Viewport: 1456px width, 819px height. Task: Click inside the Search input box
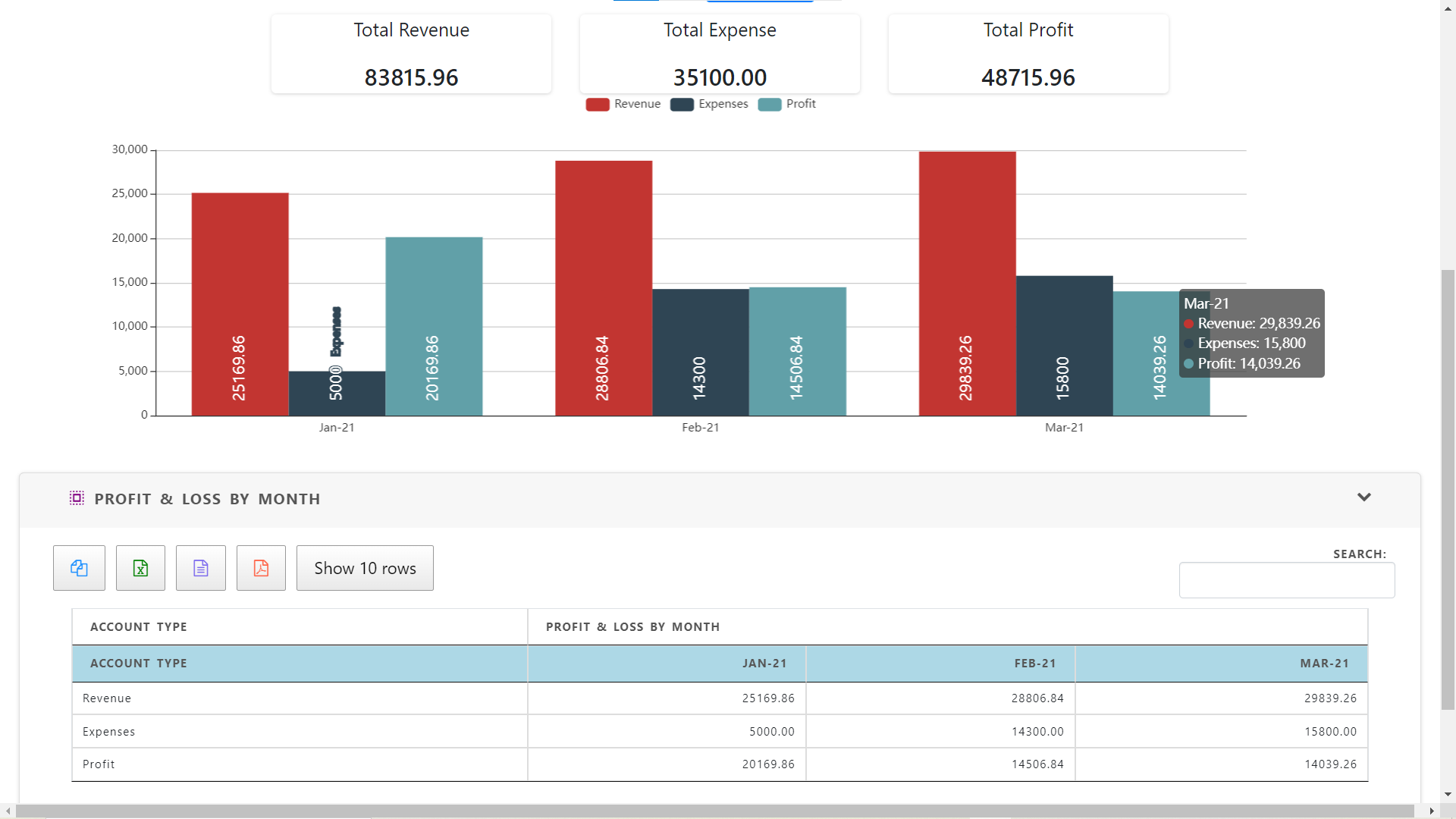point(1287,579)
